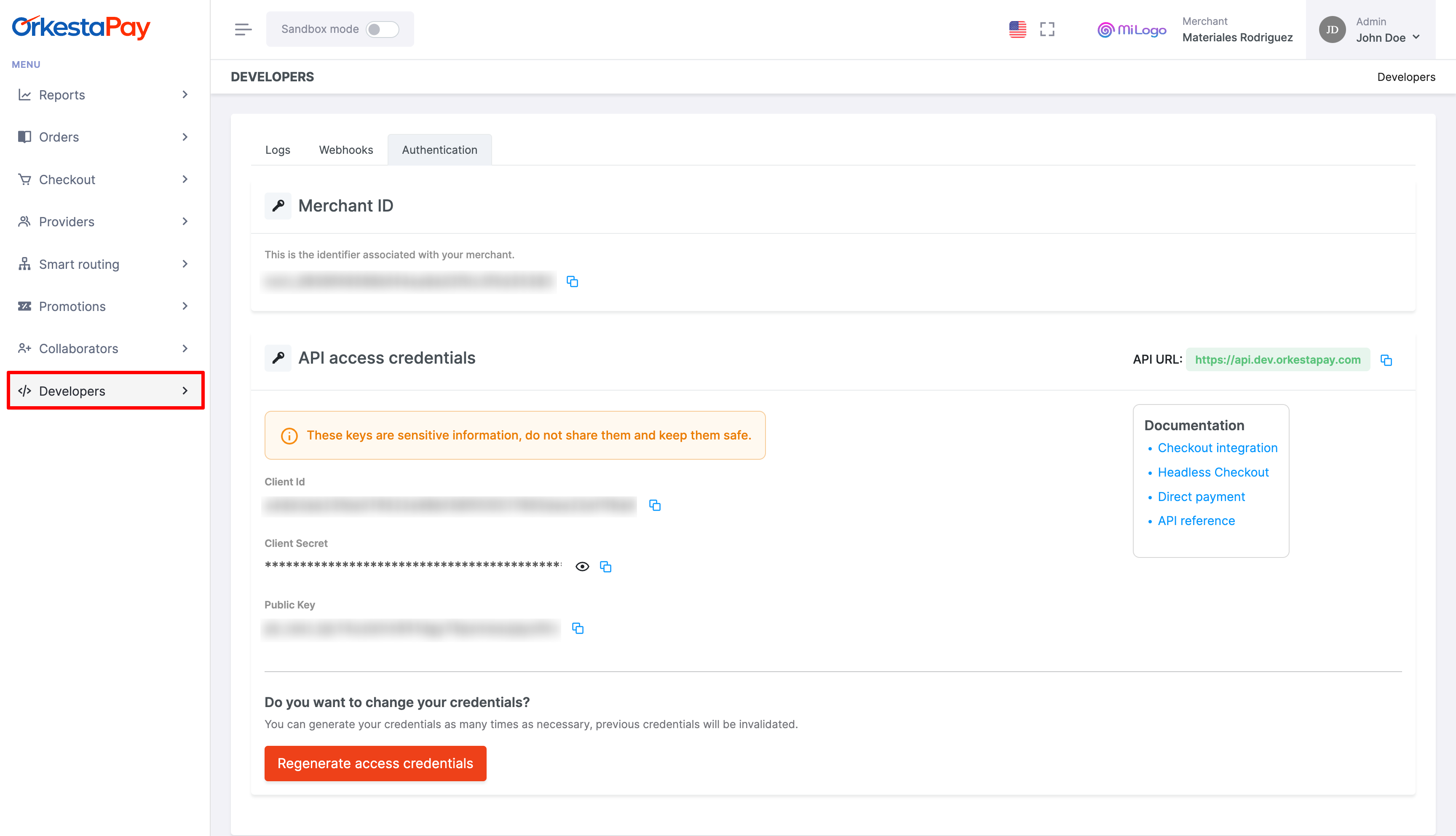This screenshot has width=1456, height=836.
Task: Toggle the hamburger menu icon
Action: pos(243,29)
